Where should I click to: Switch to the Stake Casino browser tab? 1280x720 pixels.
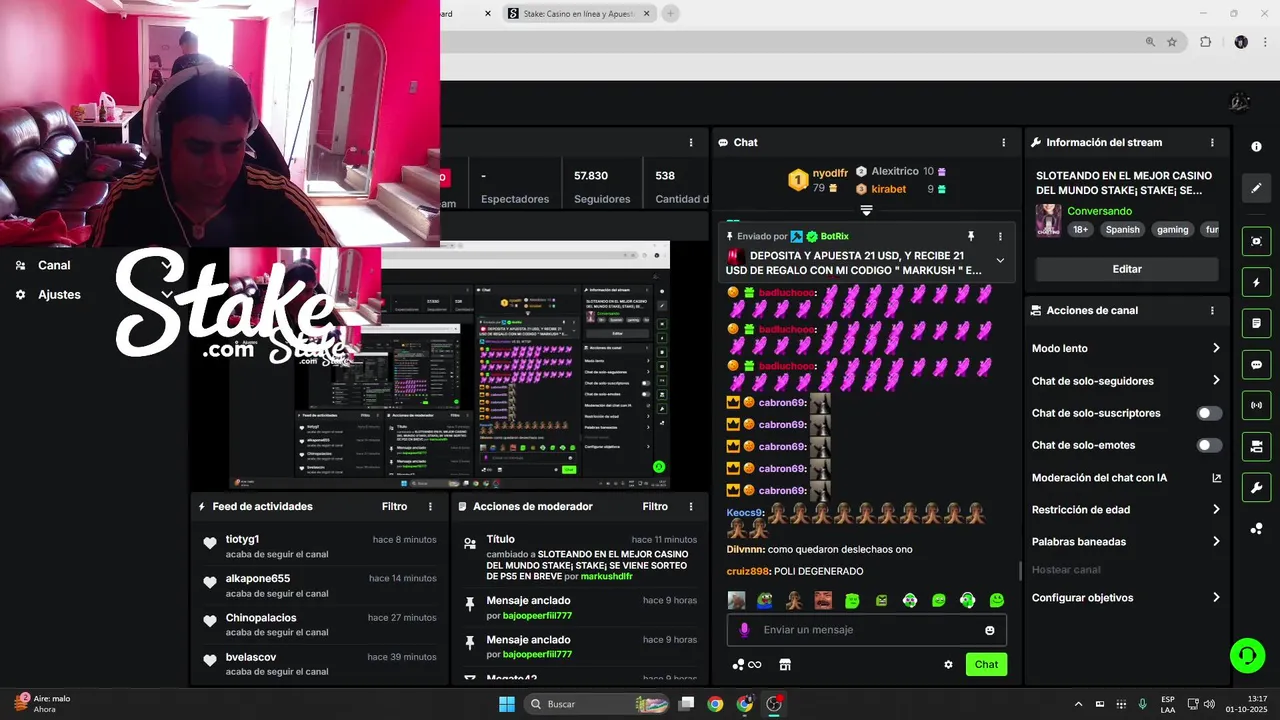578,13
